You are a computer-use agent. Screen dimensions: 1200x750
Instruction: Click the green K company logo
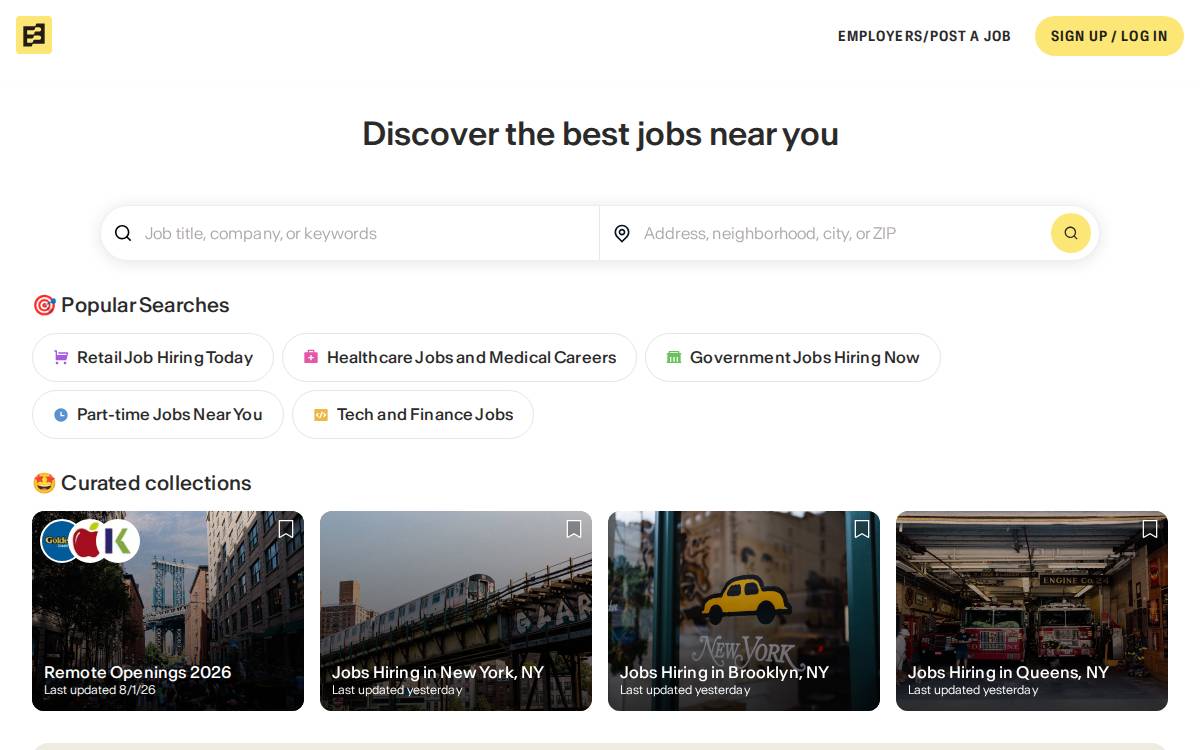point(119,541)
